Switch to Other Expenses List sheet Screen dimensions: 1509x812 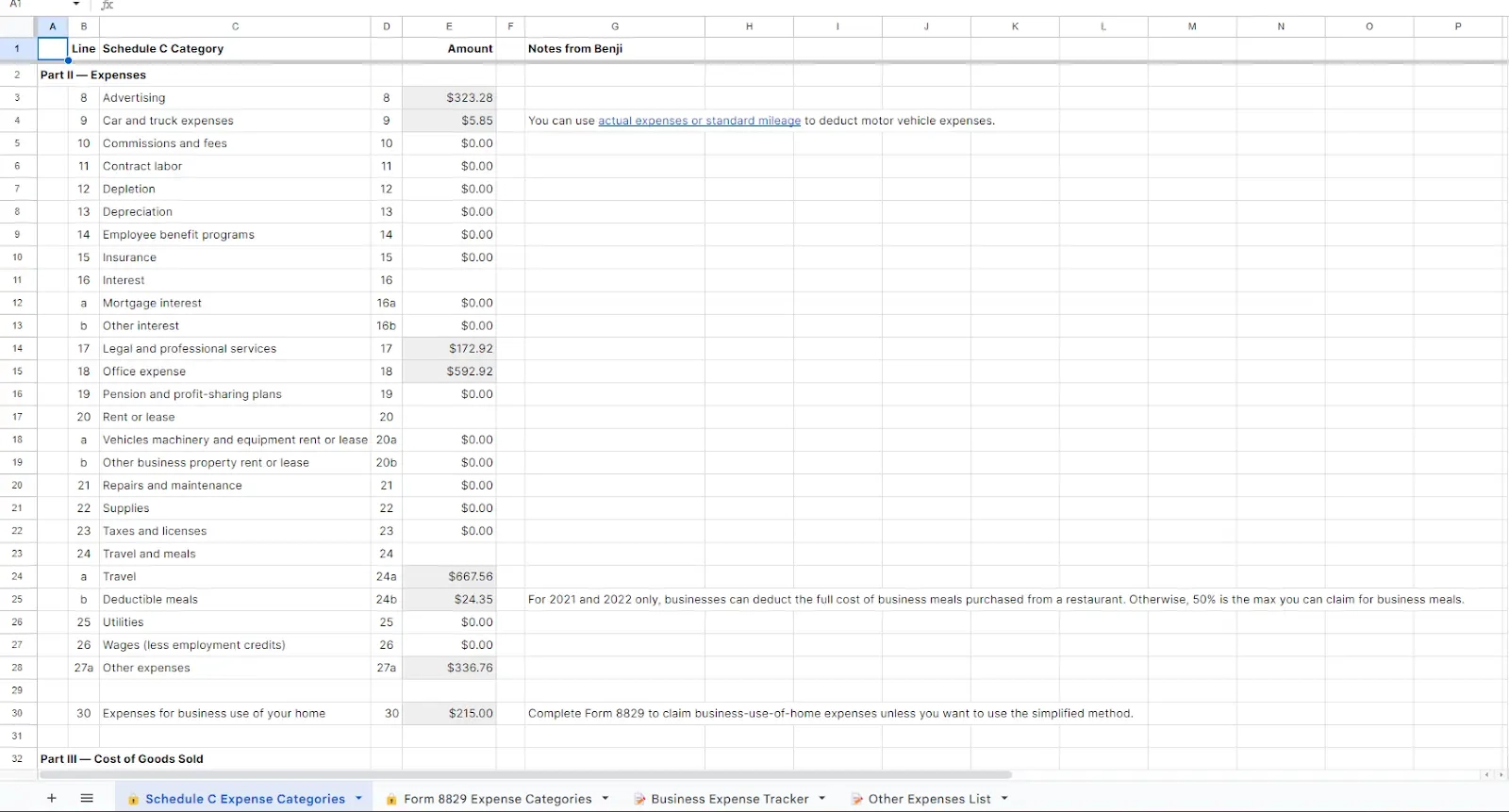click(x=929, y=799)
